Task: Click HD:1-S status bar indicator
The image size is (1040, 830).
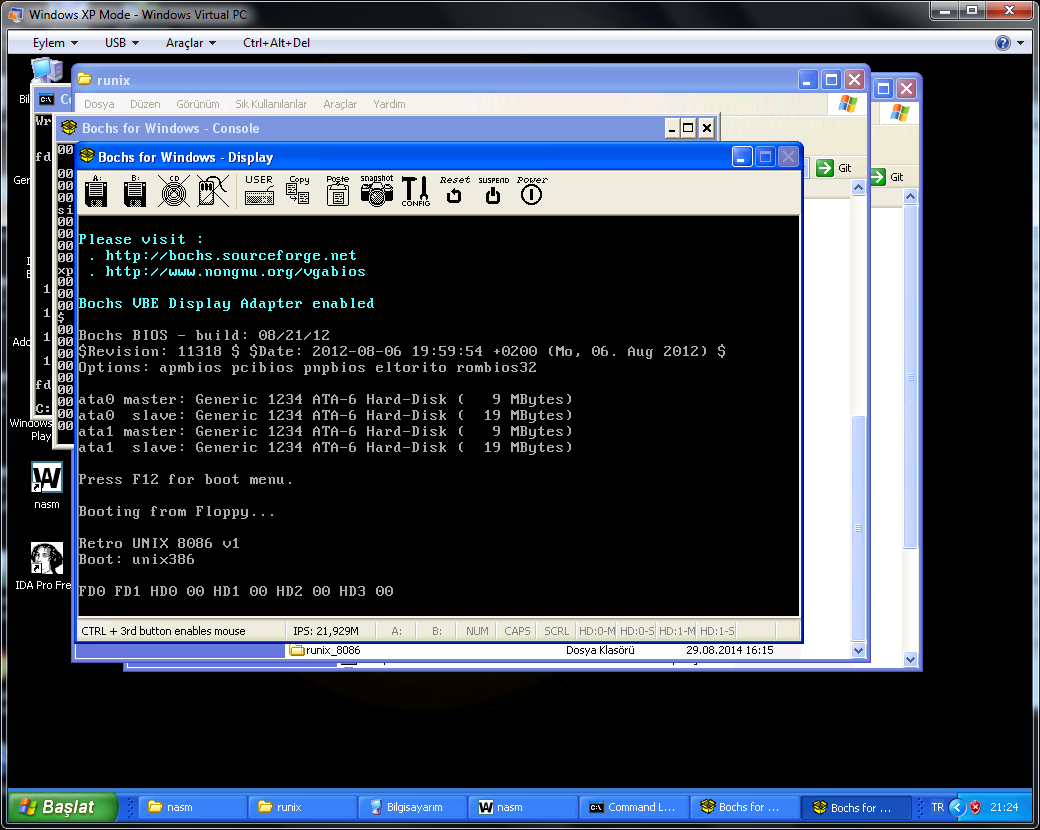Action: pos(718,631)
